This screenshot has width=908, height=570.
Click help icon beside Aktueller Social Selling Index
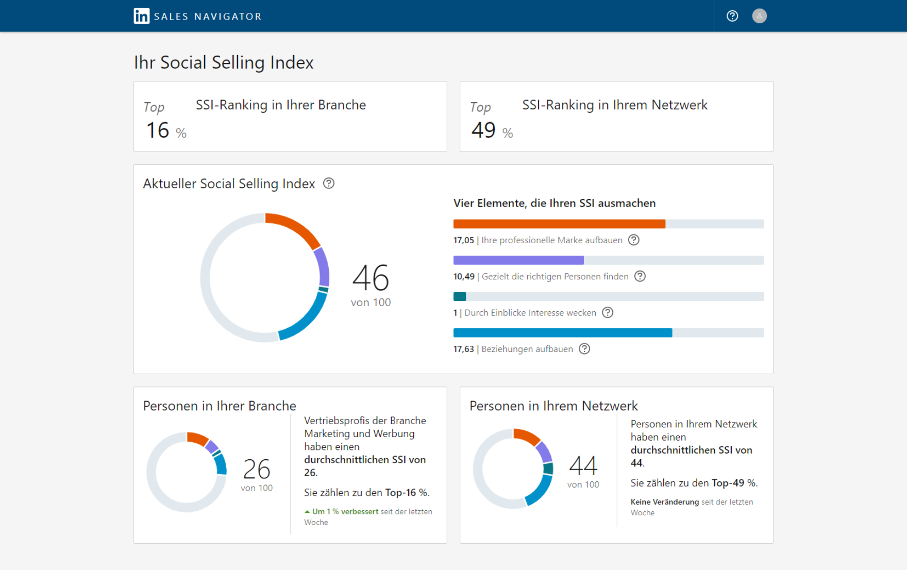coord(329,184)
